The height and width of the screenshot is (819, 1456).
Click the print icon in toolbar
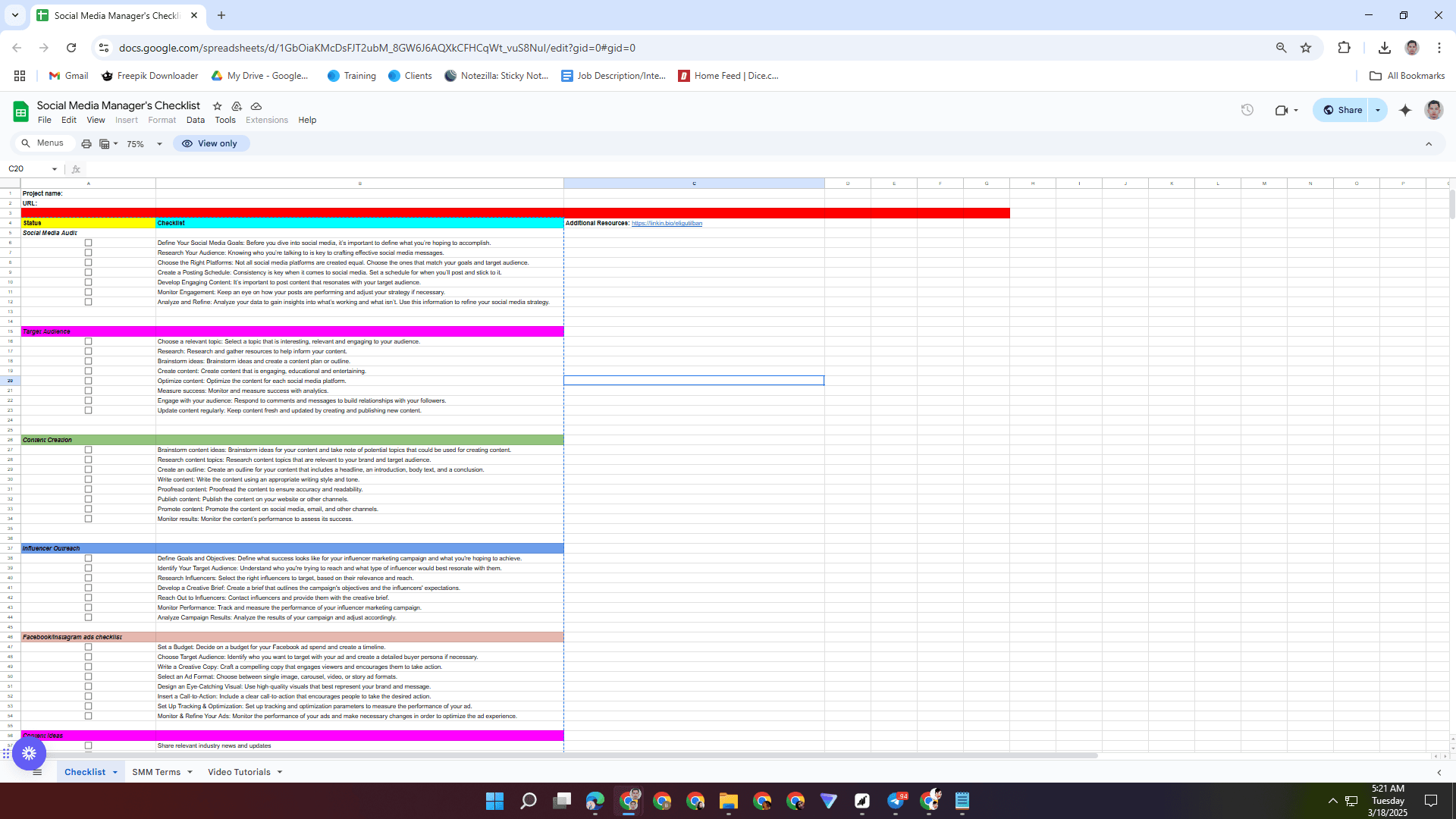[x=86, y=144]
